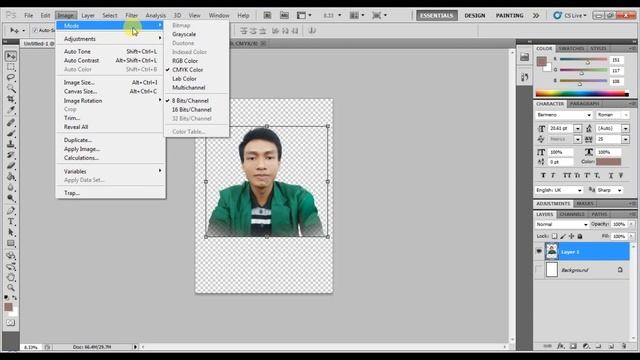Select the Background layer thumbnail

coord(551,270)
